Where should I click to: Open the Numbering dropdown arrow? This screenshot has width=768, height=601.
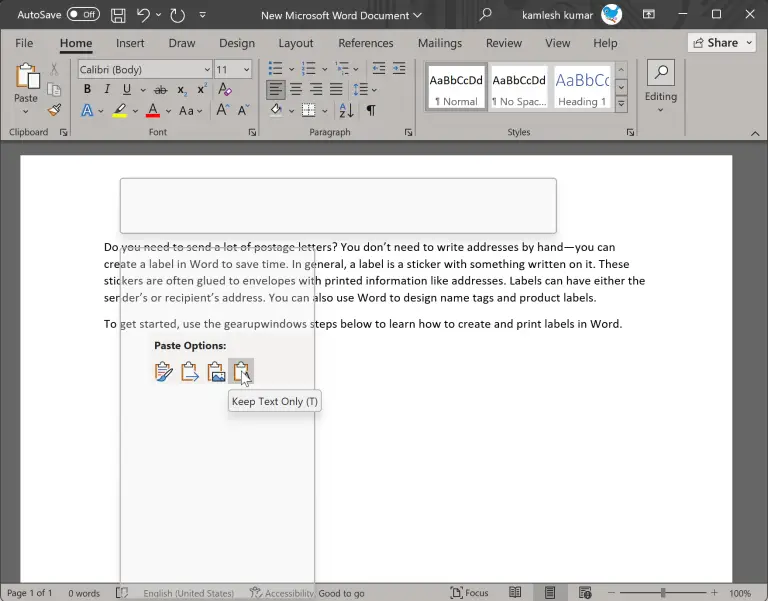pyautogui.click(x=324, y=69)
